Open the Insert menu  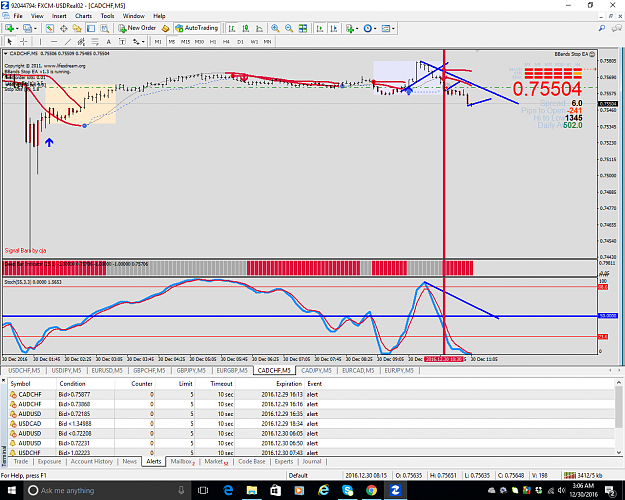pos(59,16)
